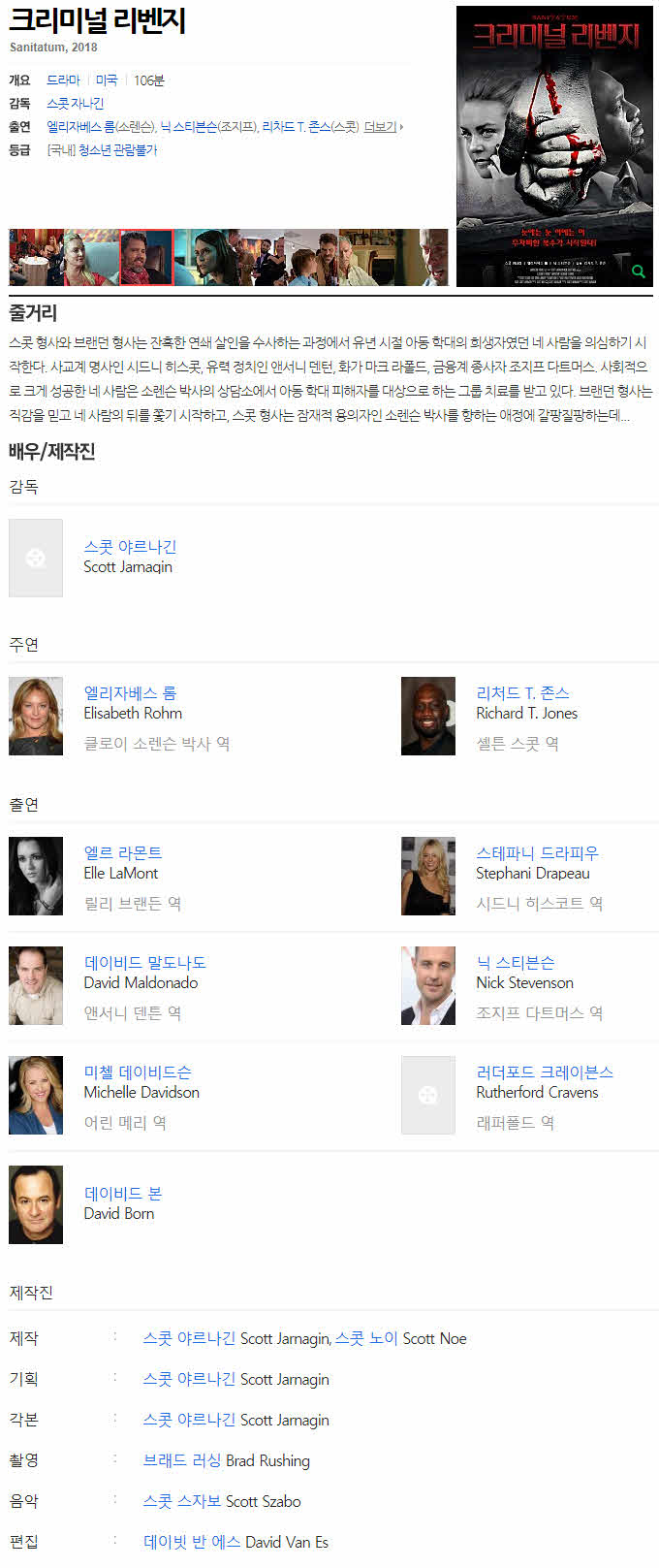This screenshot has height=1568, width=659.
Task: Select 닉 스티븐슨 name link
Action: click(516, 962)
